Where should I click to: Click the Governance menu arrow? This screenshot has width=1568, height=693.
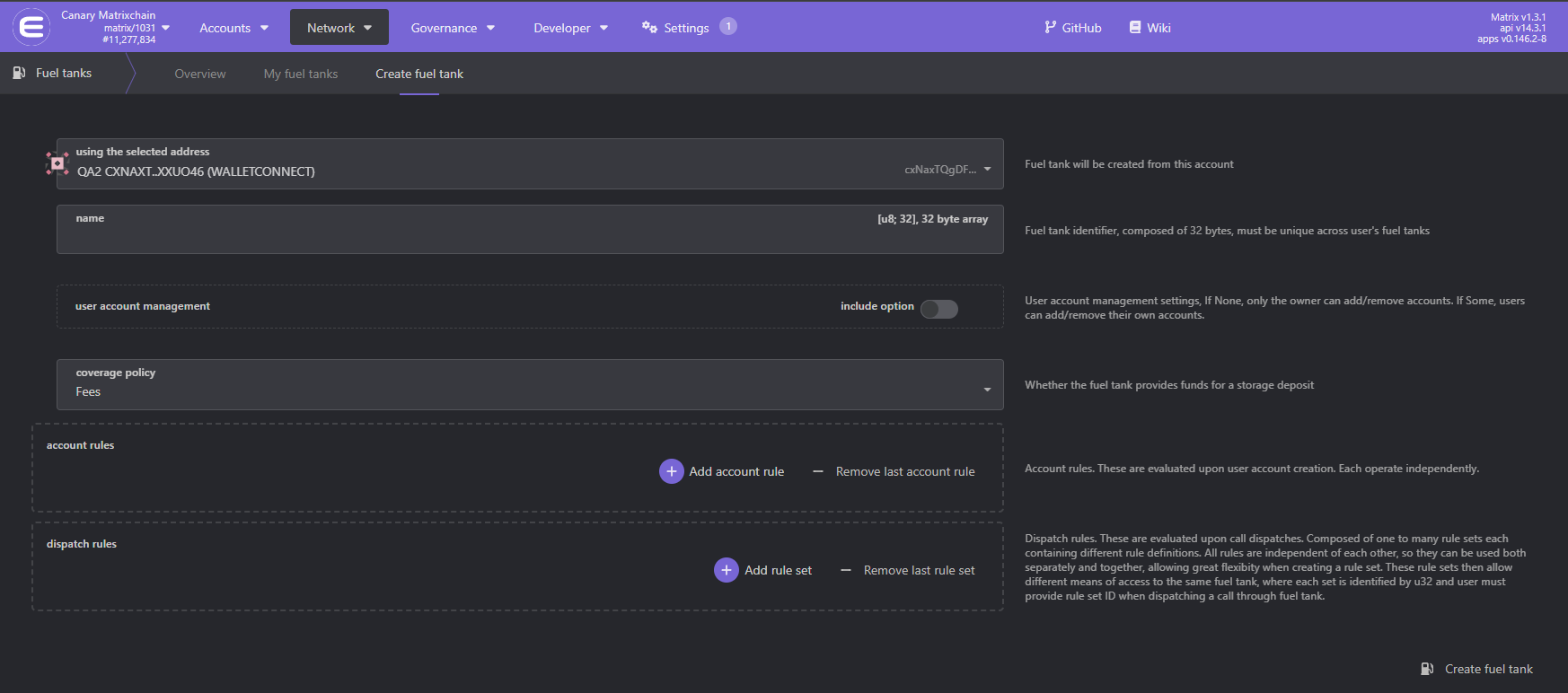[x=491, y=28]
